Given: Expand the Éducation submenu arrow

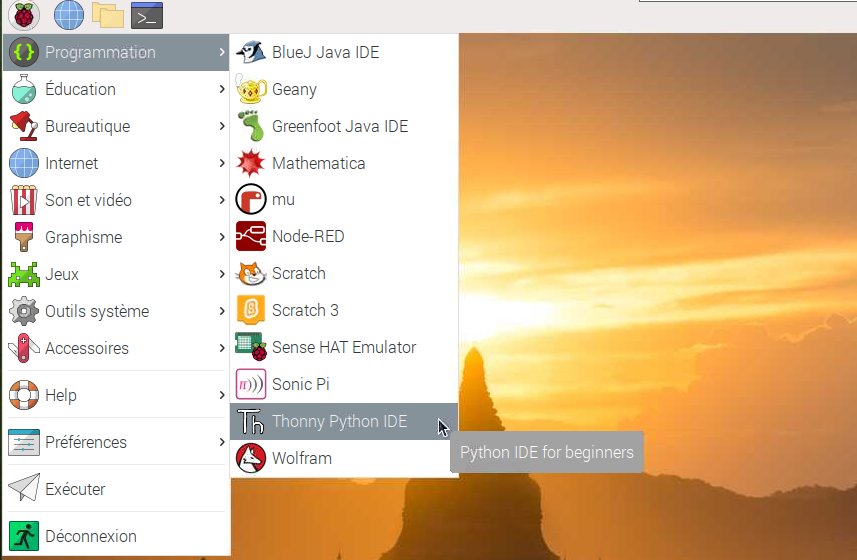Looking at the screenshot, I should click(x=221, y=89).
